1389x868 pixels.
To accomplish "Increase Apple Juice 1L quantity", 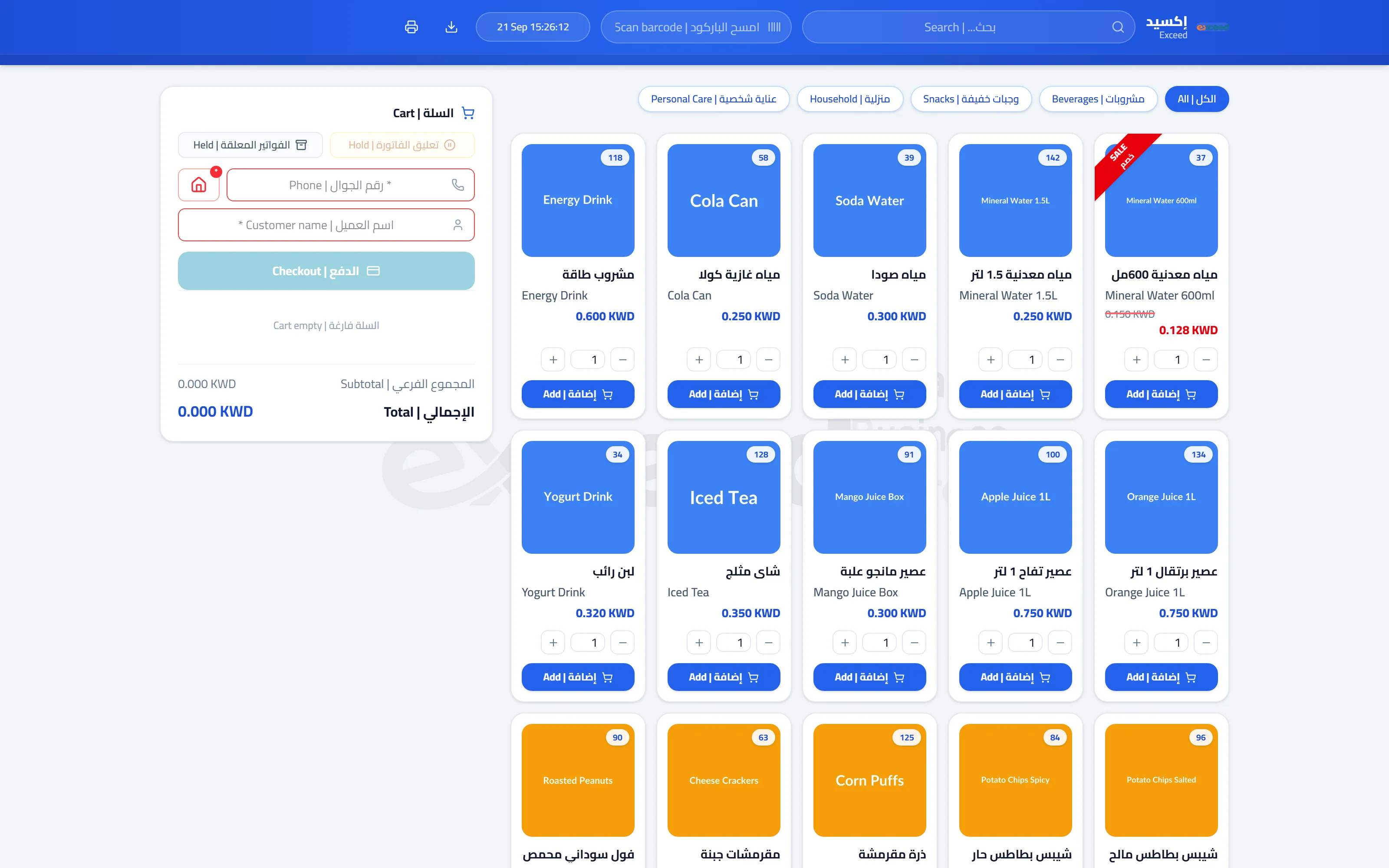I will click(x=991, y=642).
